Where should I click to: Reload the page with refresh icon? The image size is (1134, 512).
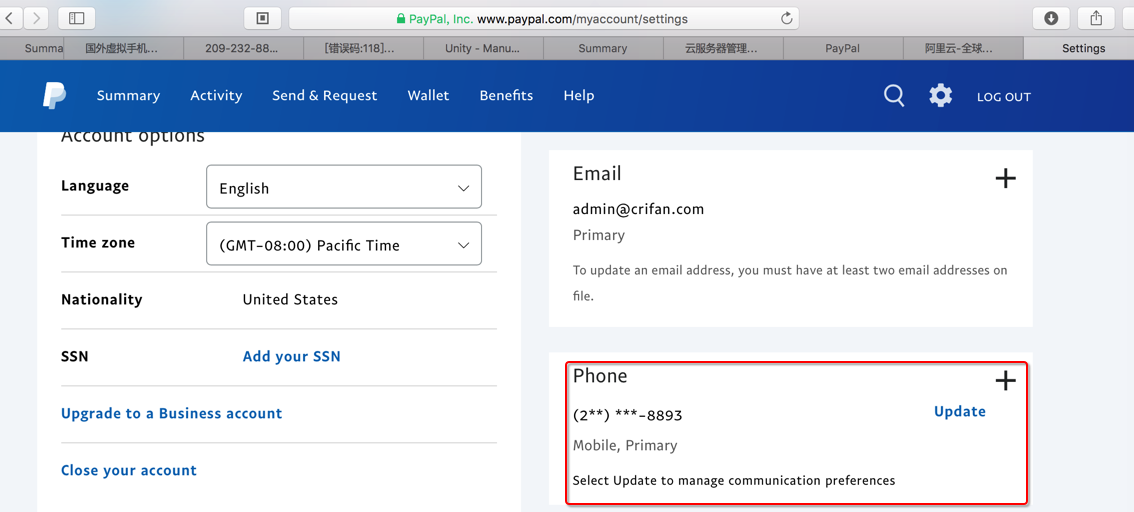pos(787,18)
